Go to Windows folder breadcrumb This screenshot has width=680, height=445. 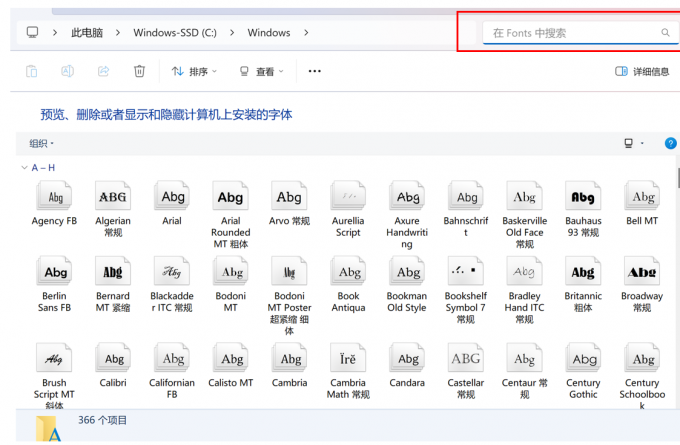click(269, 33)
